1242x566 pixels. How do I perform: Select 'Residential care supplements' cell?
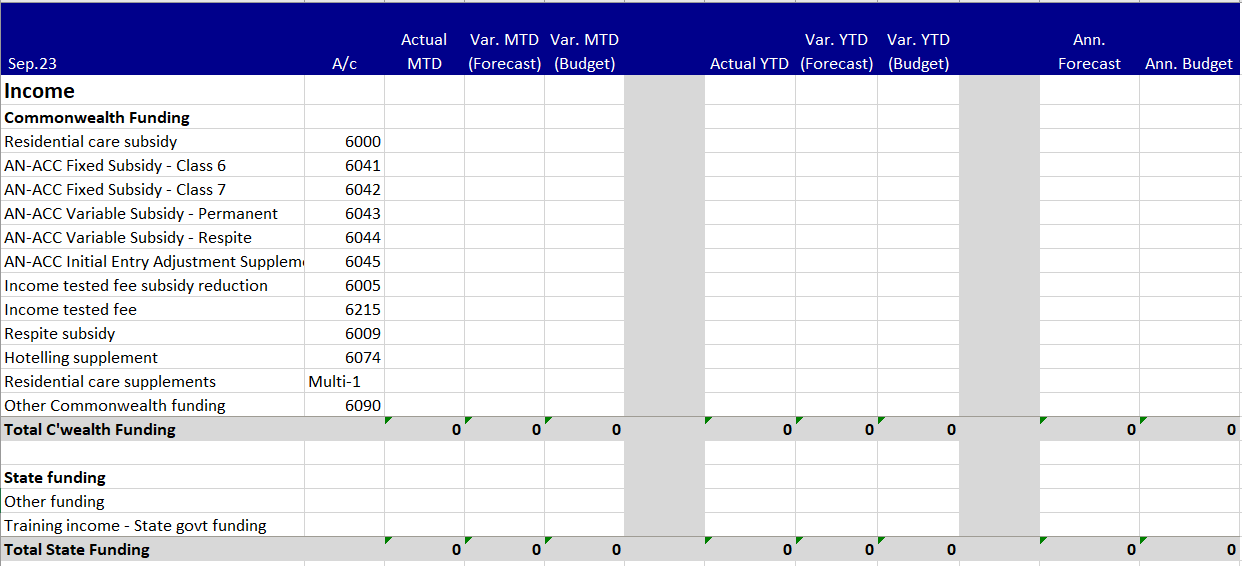pyautogui.click(x=152, y=381)
